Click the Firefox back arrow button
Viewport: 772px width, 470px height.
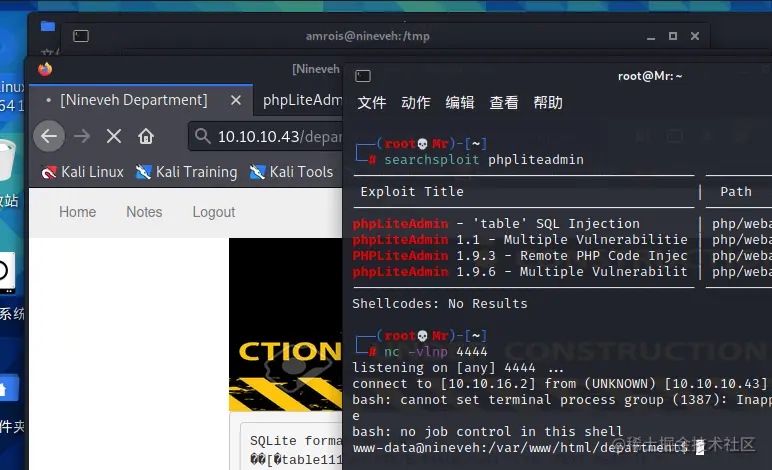coord(49,136)
